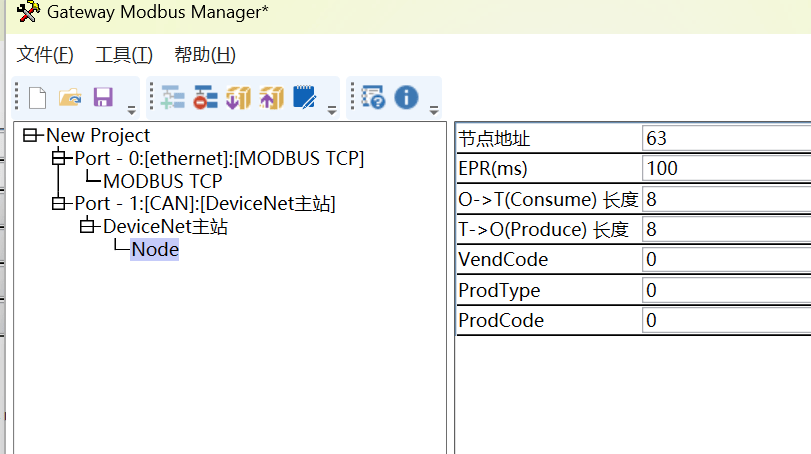The height and width of the screenshot is (454, 811).
Task: Edit the T->O(Produce) 长度 value
Action: (x=727, y=229)
